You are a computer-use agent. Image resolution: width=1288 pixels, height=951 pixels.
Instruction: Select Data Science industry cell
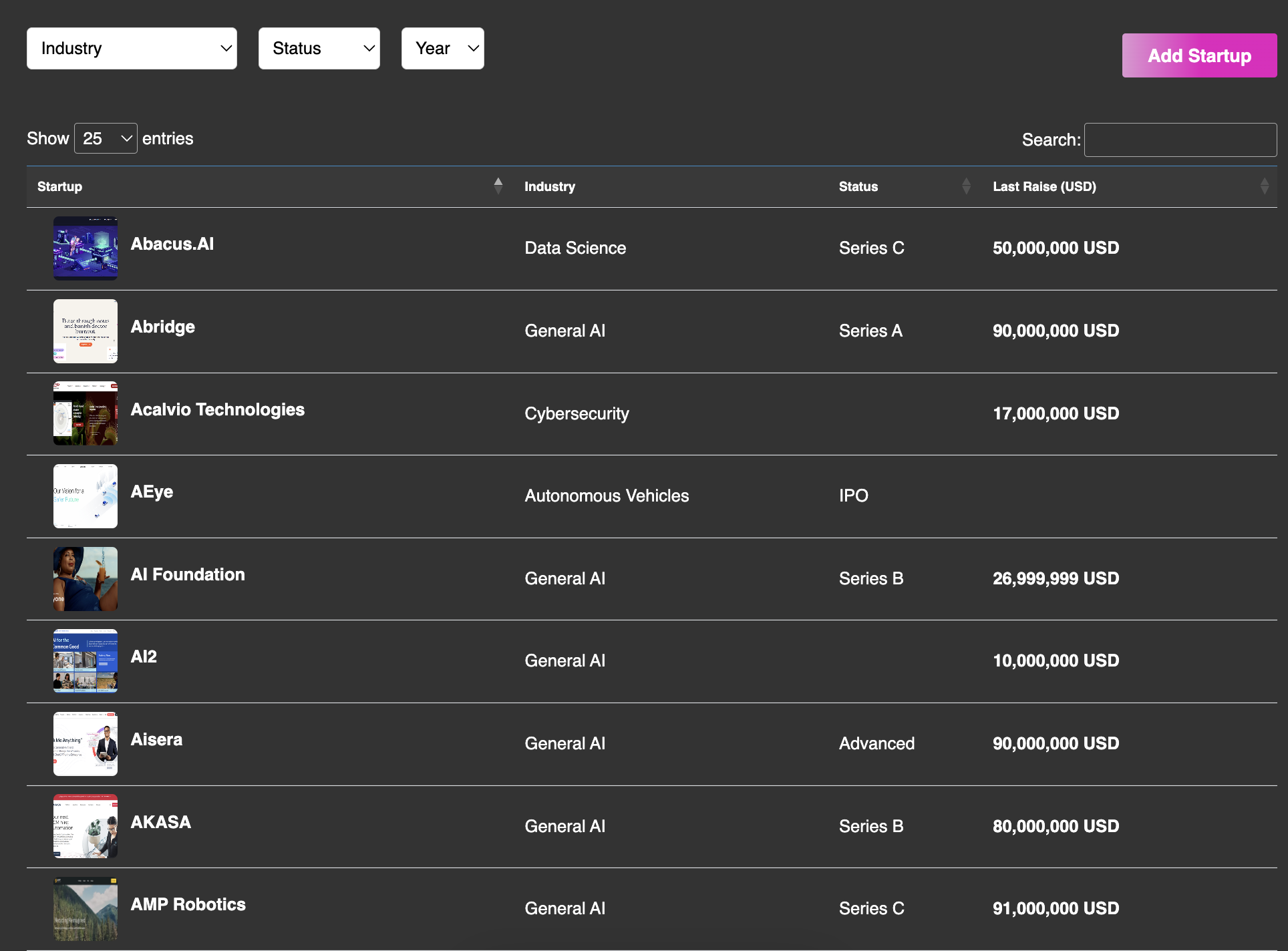(575, 248)
